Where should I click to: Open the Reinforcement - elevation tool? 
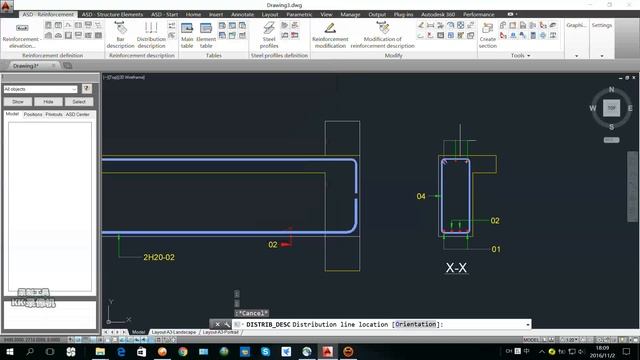point(21,35)
